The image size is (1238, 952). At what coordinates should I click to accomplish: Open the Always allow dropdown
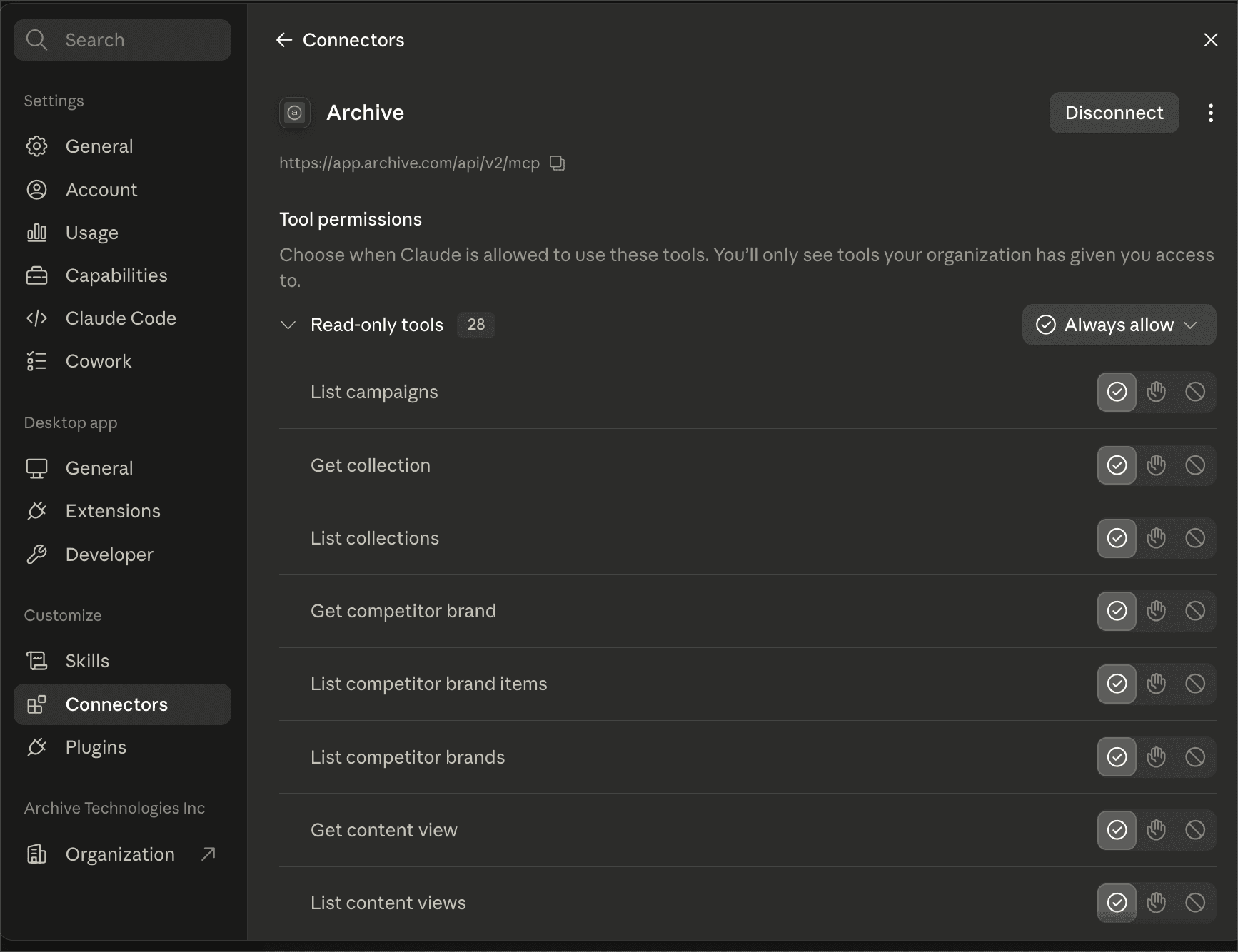coord(1119,325)
